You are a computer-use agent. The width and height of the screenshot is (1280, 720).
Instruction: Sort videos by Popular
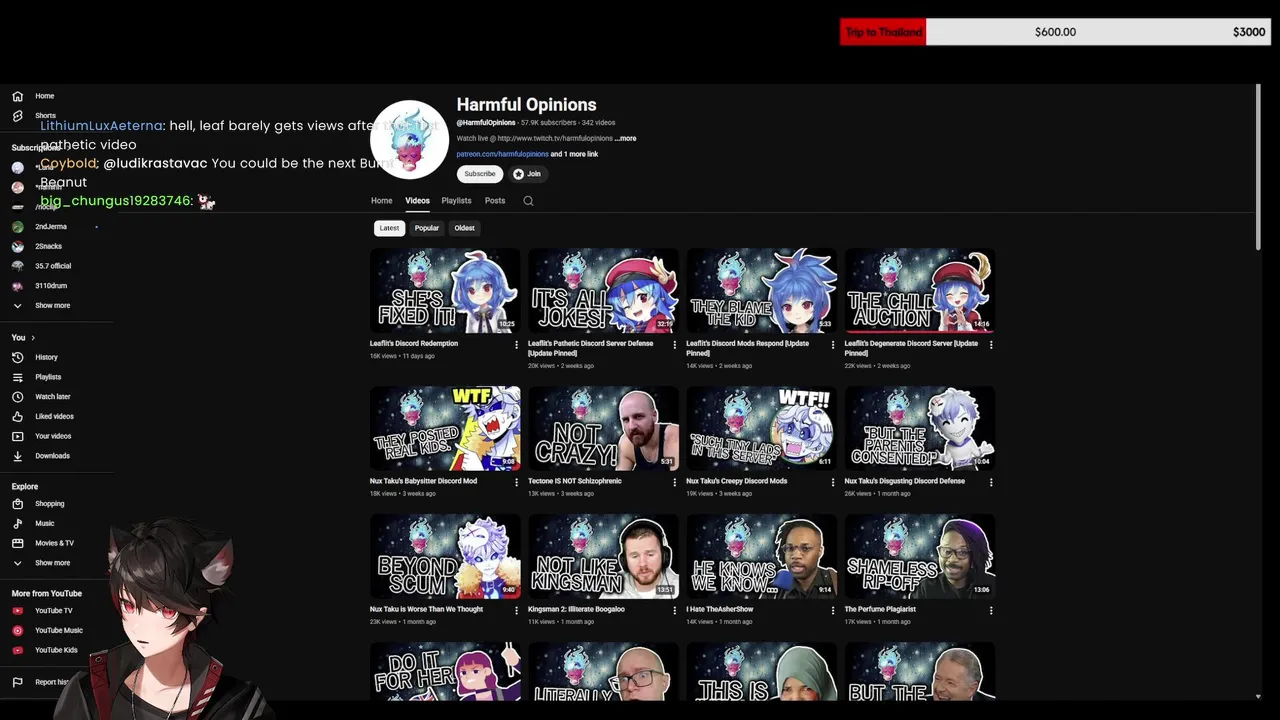tap(427, 228)
